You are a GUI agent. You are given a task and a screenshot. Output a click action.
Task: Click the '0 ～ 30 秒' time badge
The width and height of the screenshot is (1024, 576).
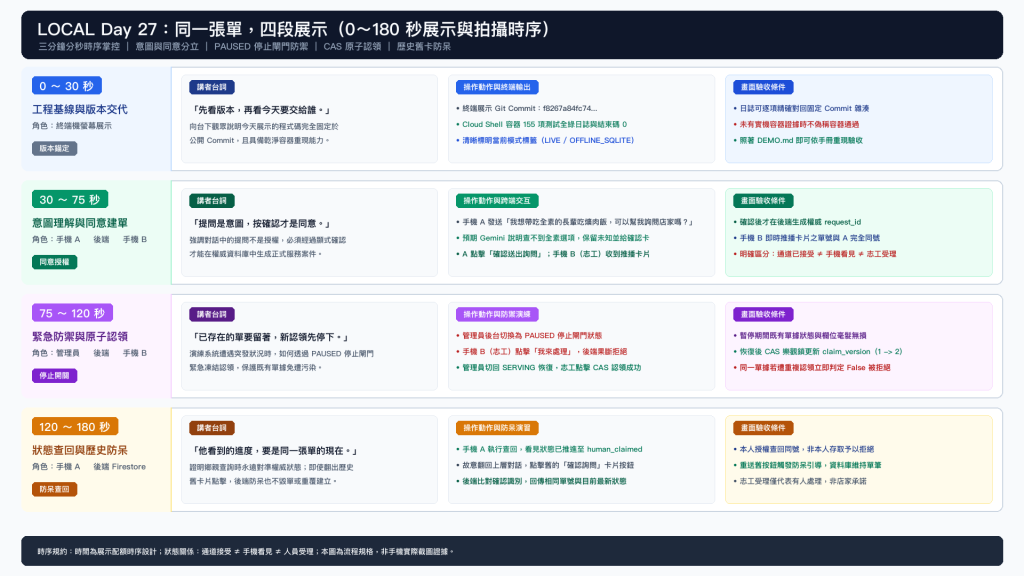pos(67,86)
